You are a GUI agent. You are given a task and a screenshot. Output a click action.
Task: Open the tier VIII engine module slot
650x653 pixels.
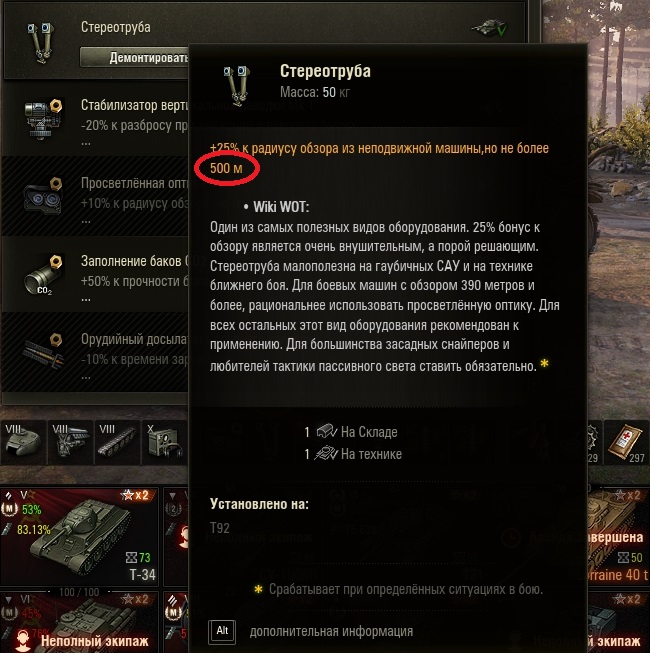pos(70,442)
